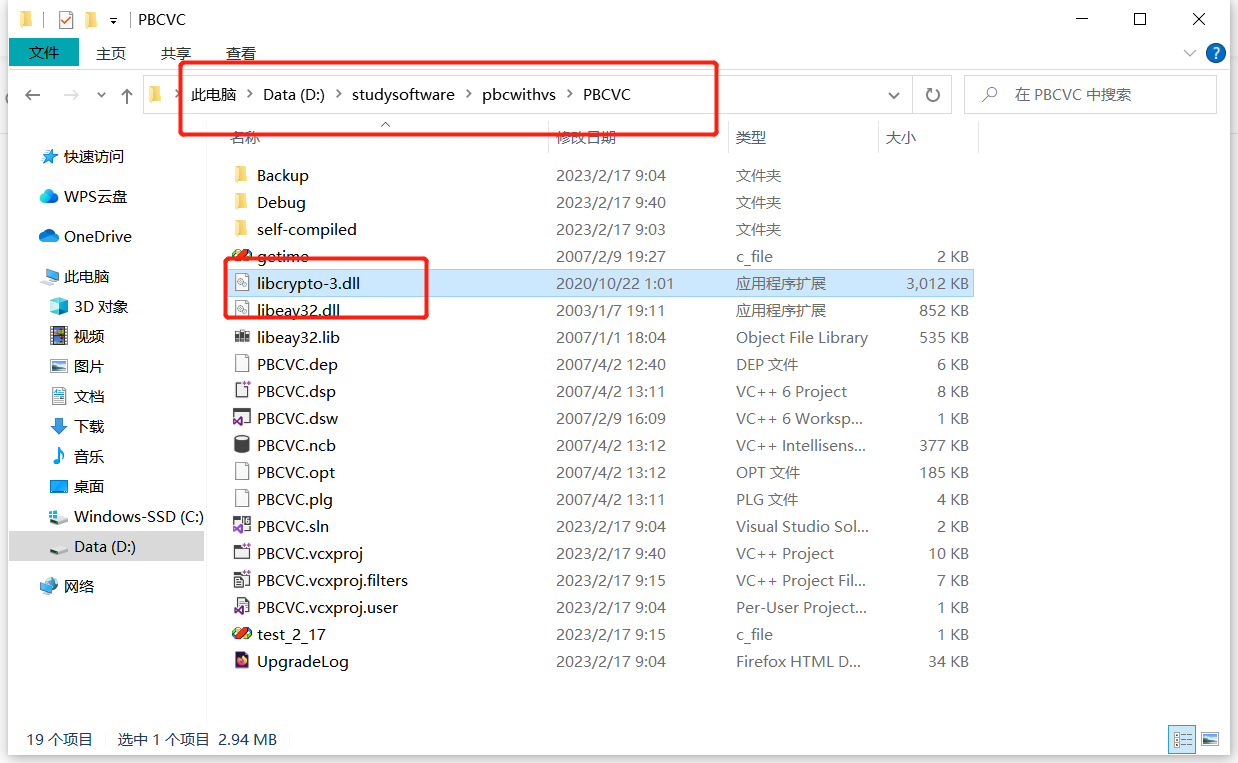The image size is (1238, 763).
Task: Refresh the folder view
Action: point(932,94)
